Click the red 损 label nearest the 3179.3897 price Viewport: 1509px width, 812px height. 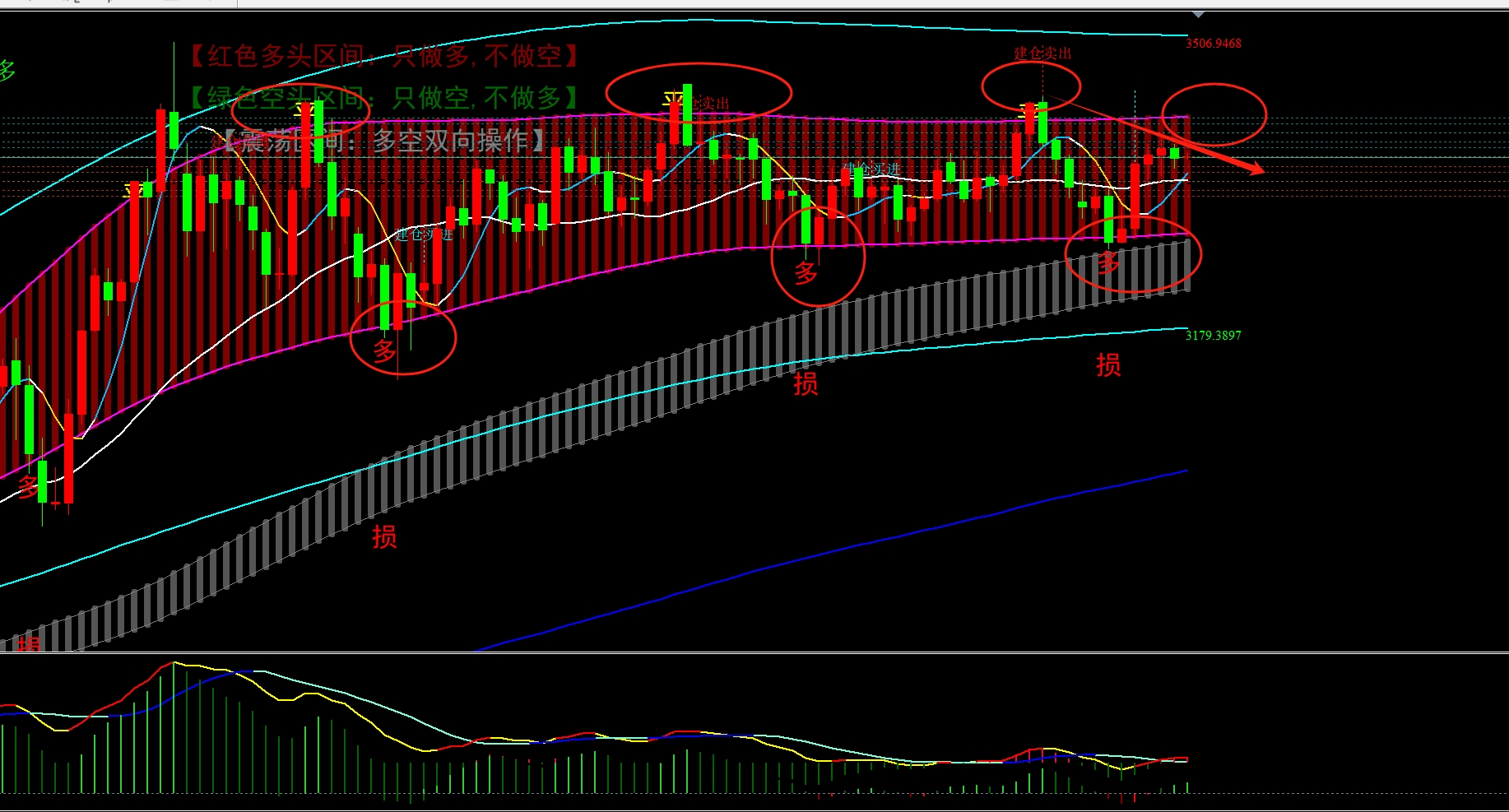pos(1108,364)
